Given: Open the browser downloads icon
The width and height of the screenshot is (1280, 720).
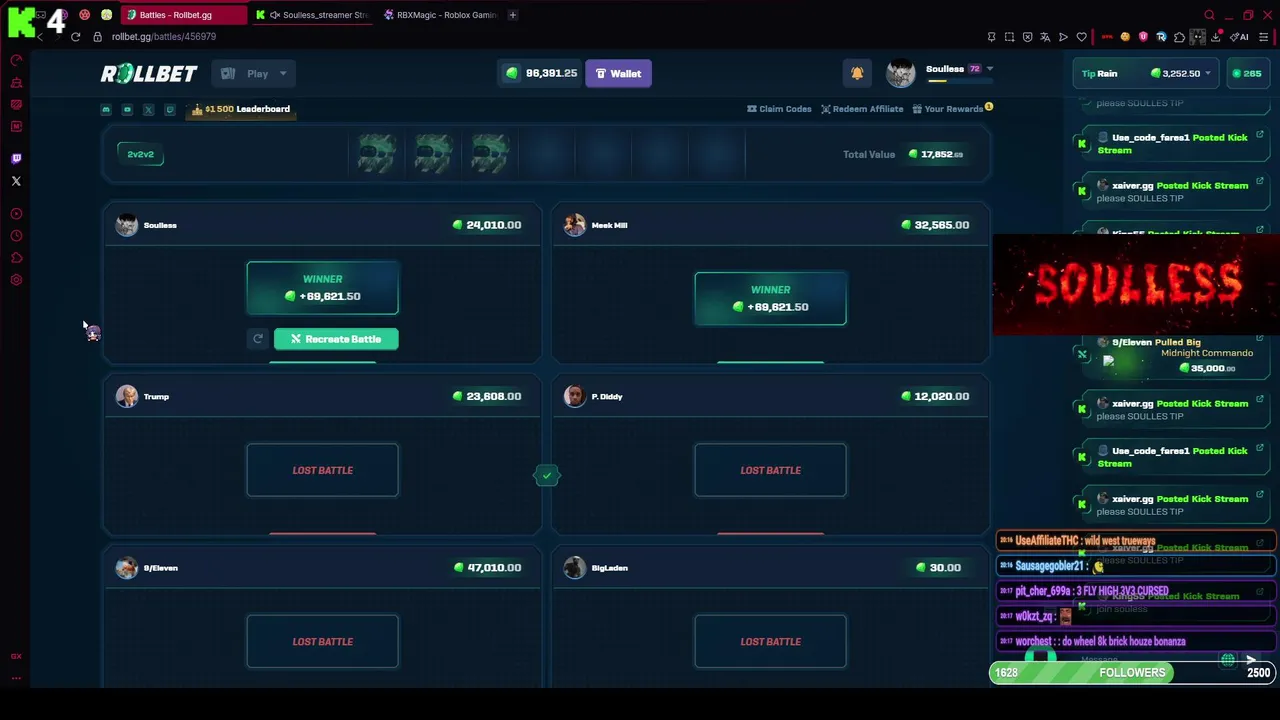Looking at the screenshot, I should (x=1215, y=37).
